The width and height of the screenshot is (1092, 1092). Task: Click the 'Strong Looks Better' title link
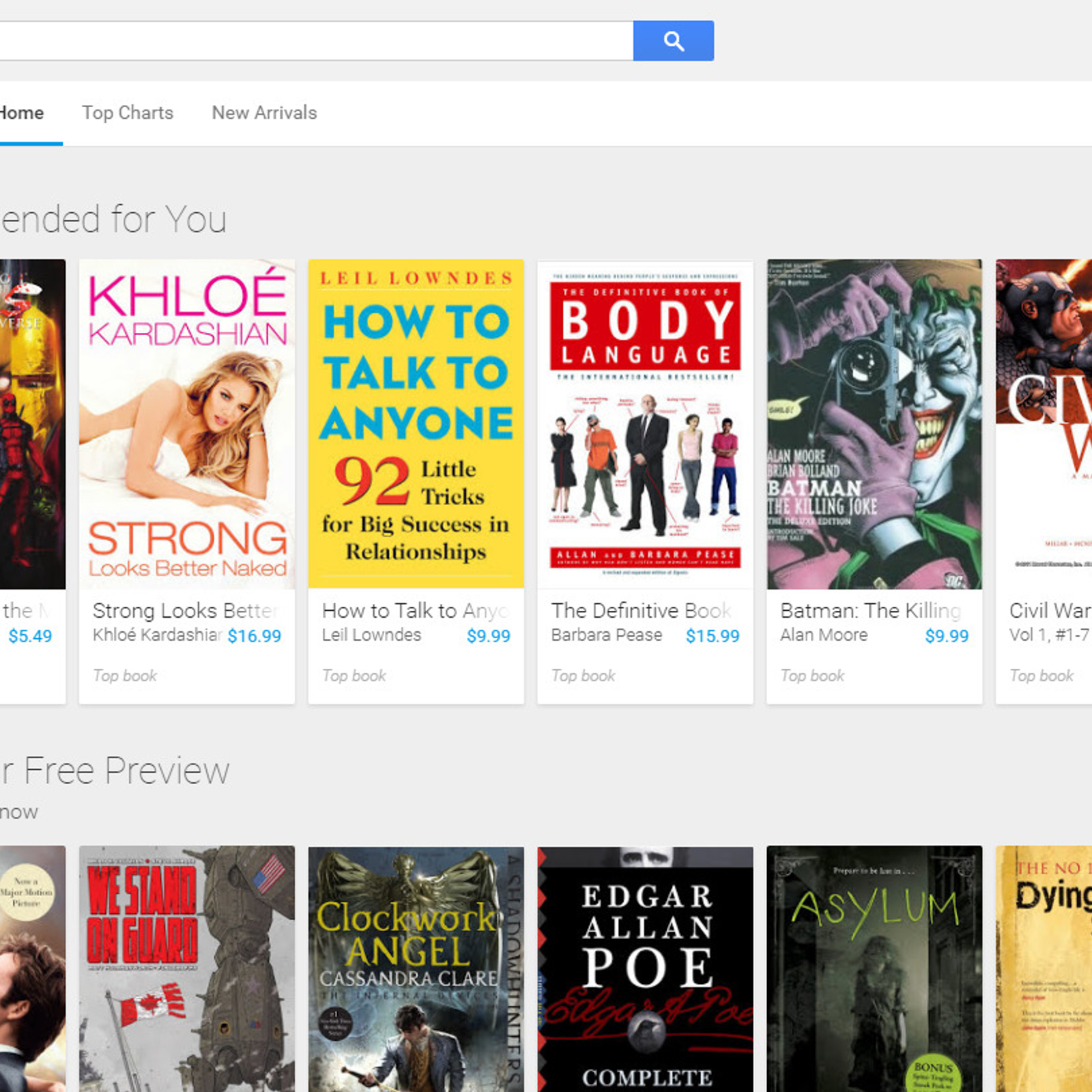186,610
